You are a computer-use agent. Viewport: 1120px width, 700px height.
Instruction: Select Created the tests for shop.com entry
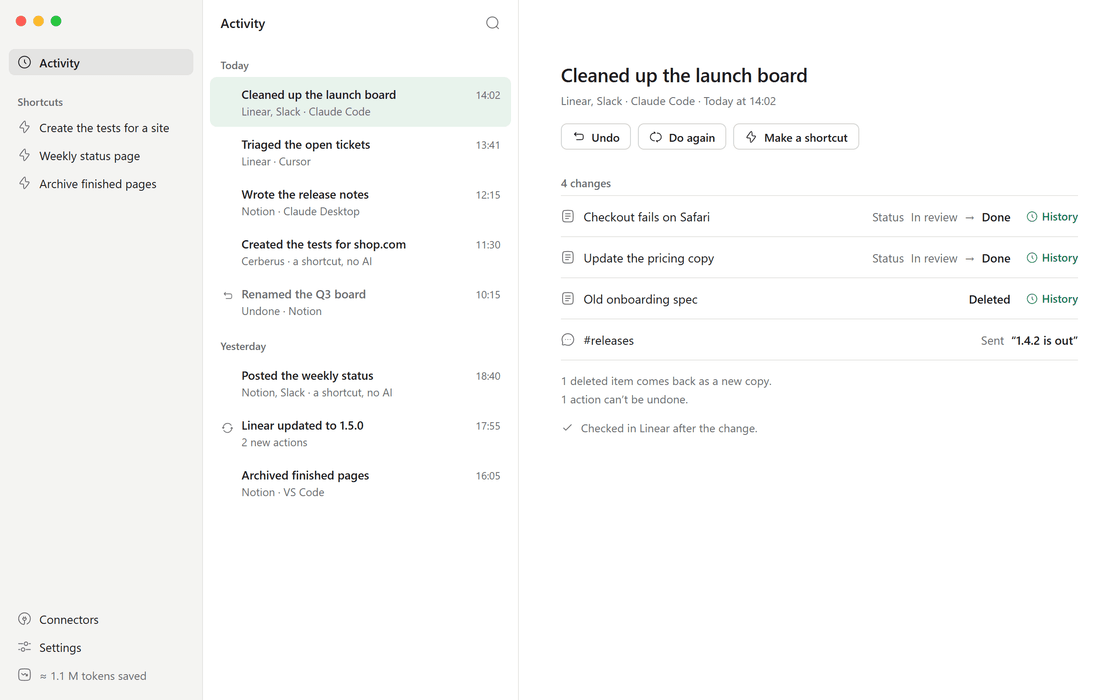coord(360,252)
